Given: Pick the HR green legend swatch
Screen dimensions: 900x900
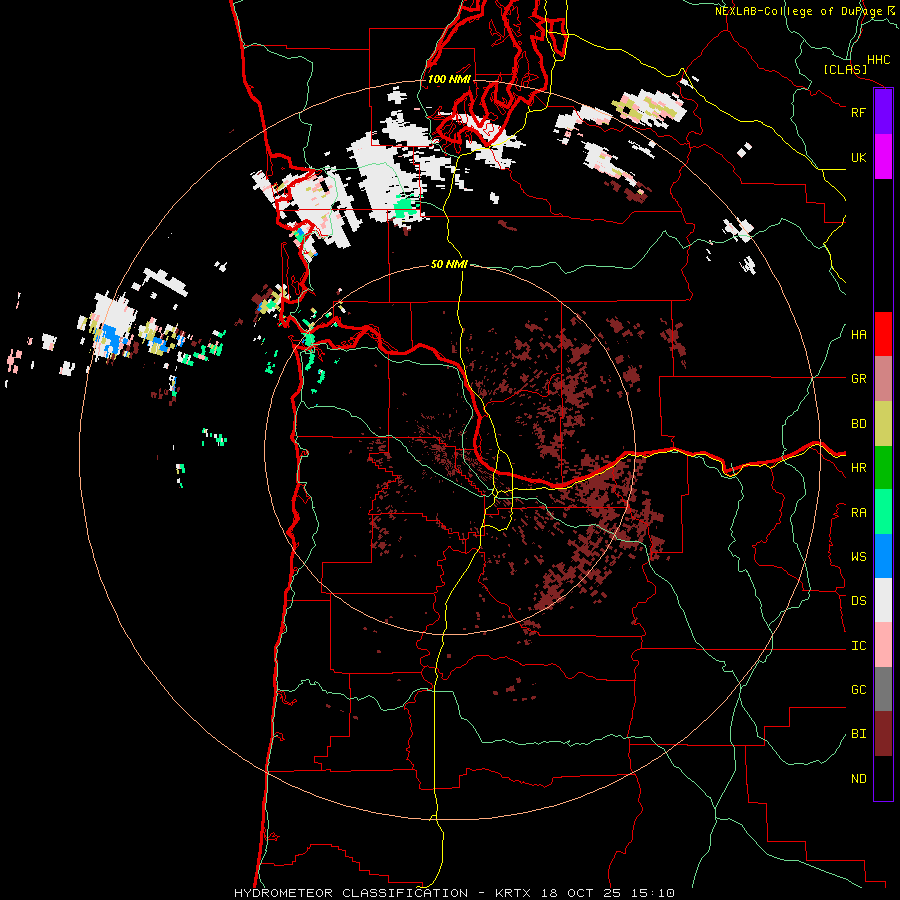Looking at the screenshot, I should pos(883,468).
